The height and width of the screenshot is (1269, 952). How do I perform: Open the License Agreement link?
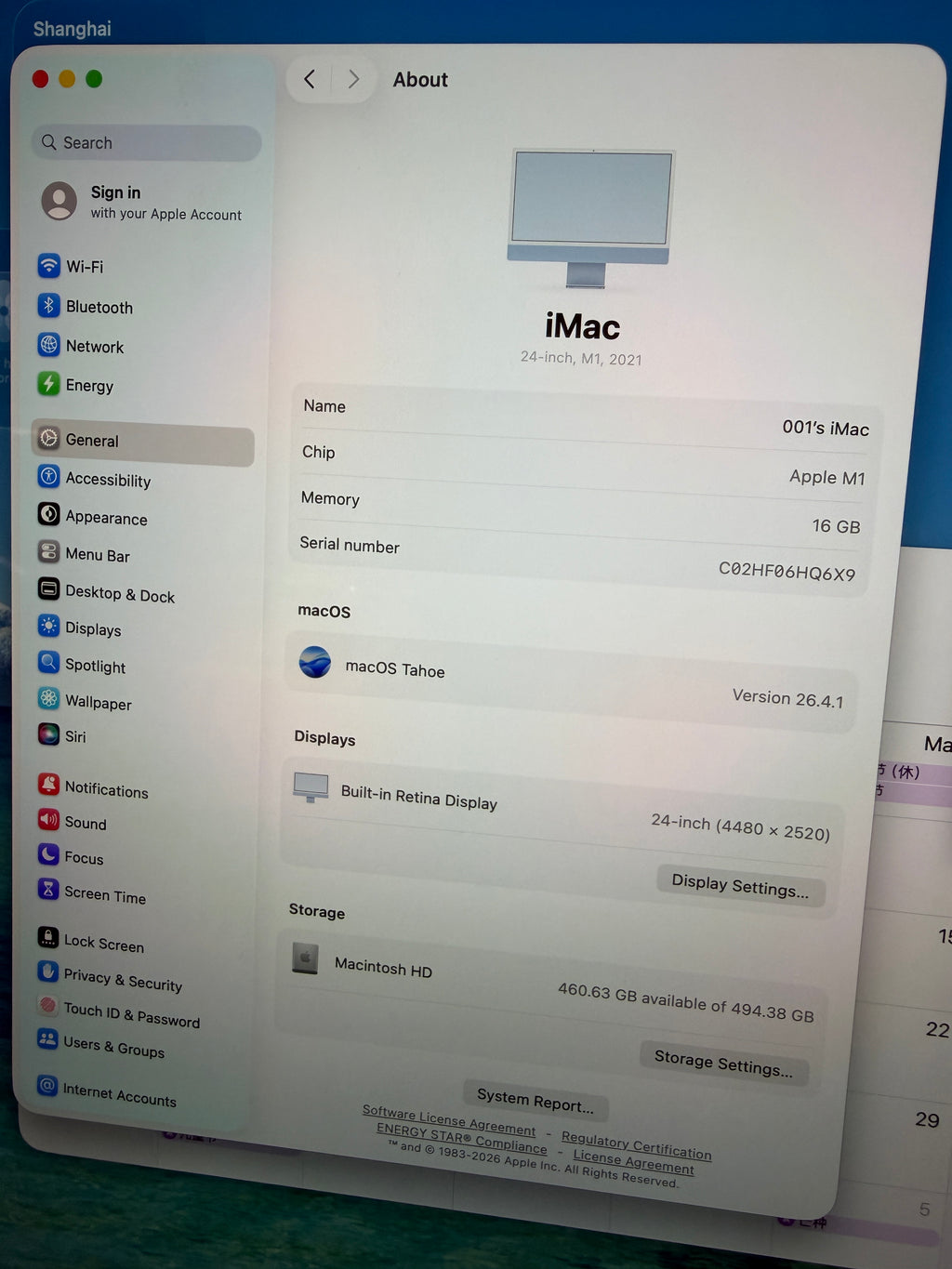(x=633, y=1161)
